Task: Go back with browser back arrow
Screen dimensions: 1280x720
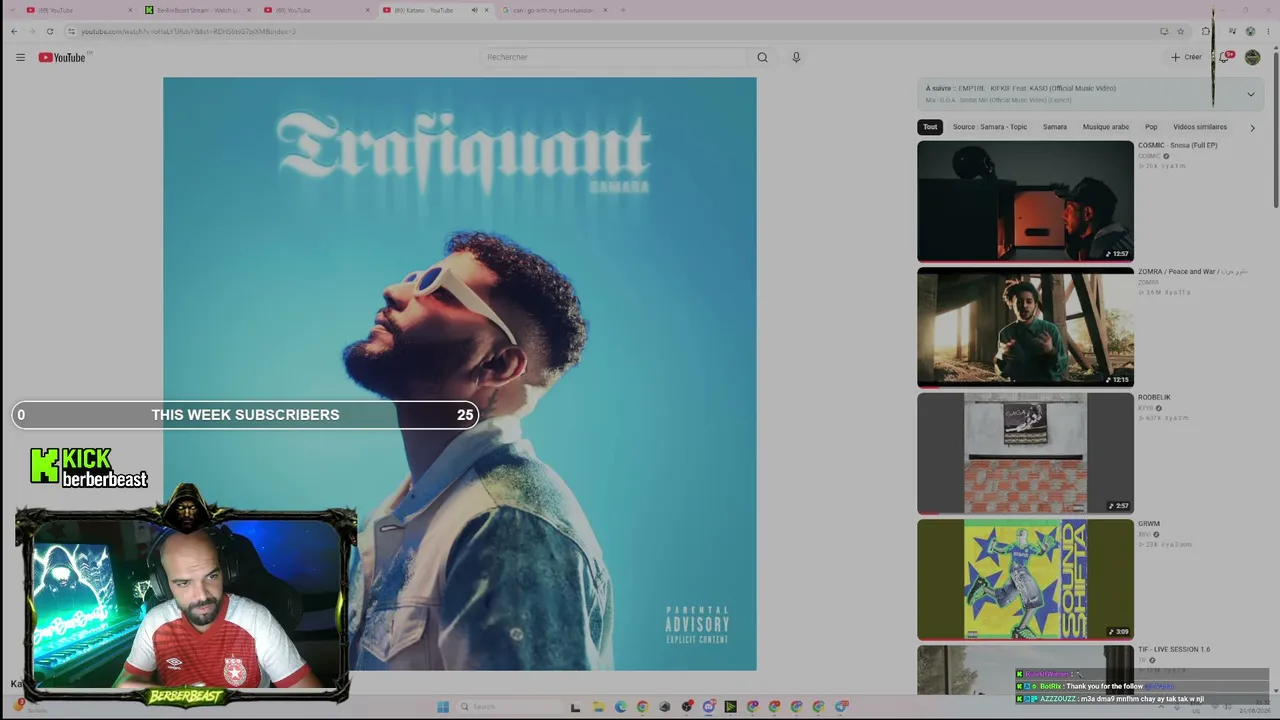Action: (13, 31)
